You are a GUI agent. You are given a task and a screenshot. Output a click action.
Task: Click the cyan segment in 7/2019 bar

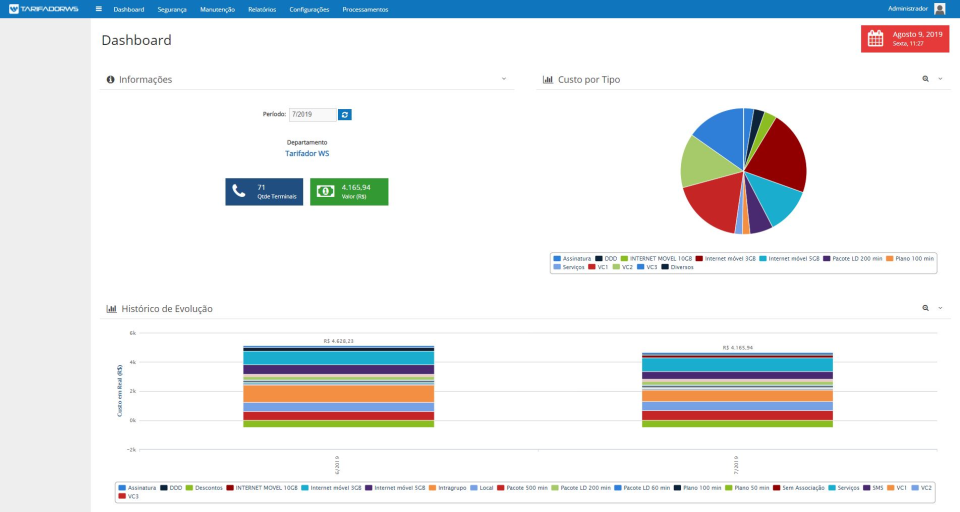coord(737,365)
